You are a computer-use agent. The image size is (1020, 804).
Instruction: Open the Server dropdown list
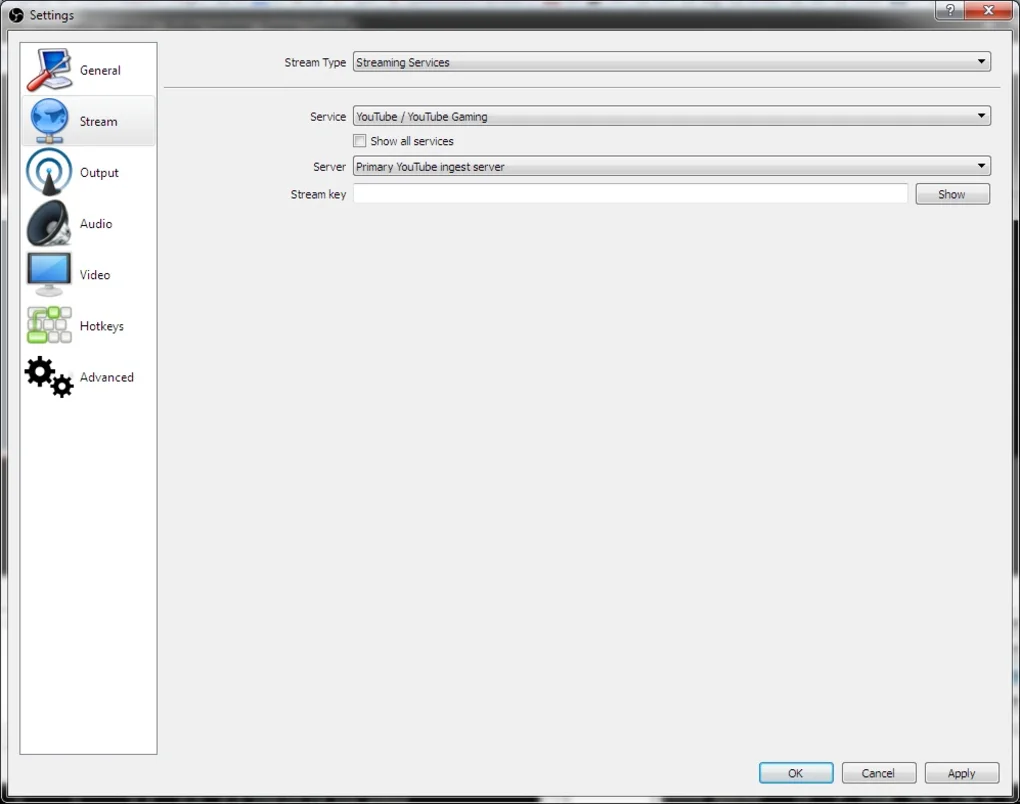671,166
